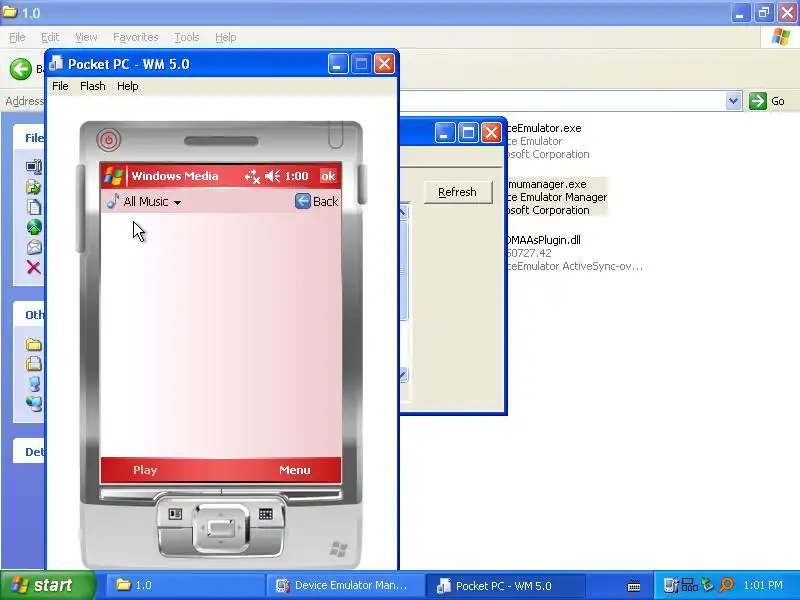Select the DMAAsPlugin.dll file entry
This screenshot has height=600, width=800.
[574, 253]
